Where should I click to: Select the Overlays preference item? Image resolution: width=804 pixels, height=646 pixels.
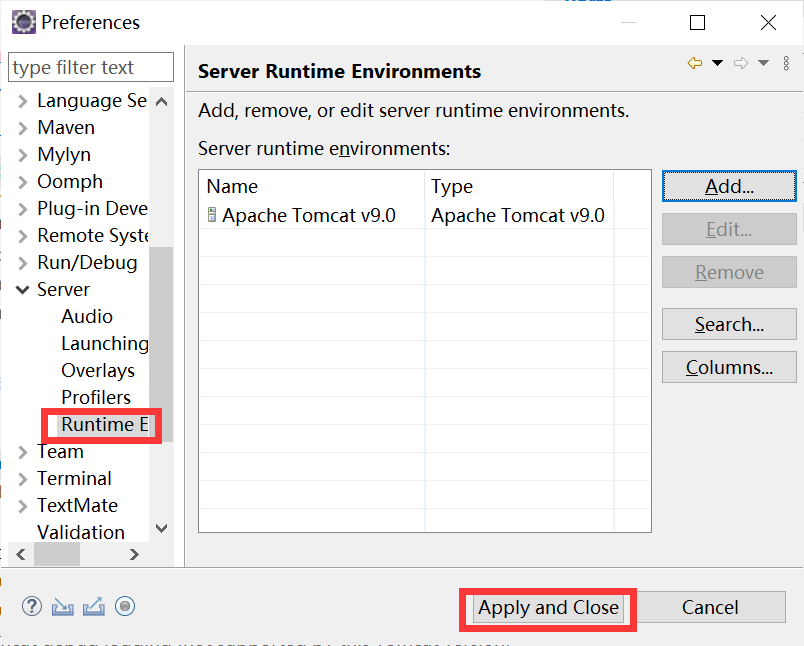(x=98, y=370)
